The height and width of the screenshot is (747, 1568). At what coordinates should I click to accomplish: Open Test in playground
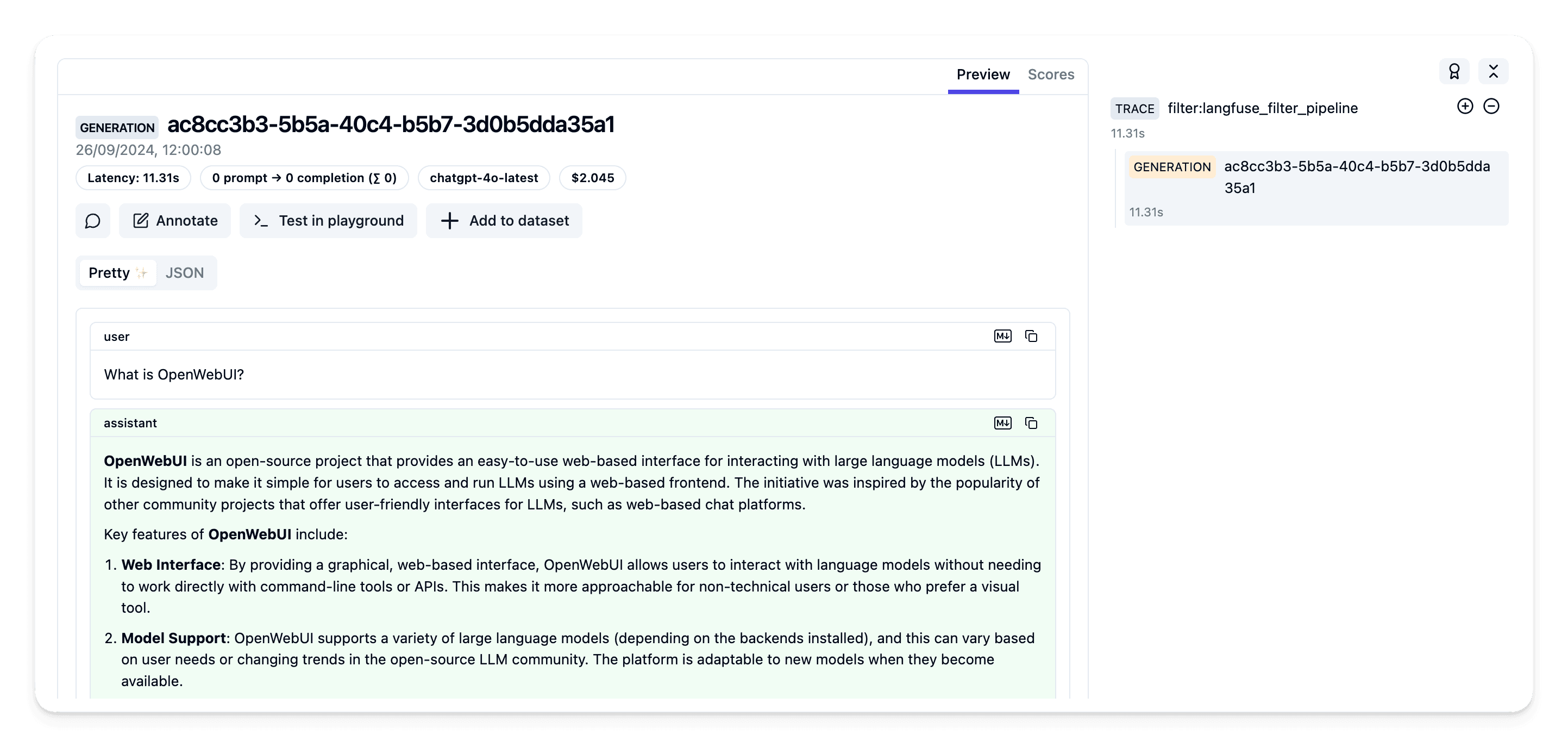(x=328, y=221)
